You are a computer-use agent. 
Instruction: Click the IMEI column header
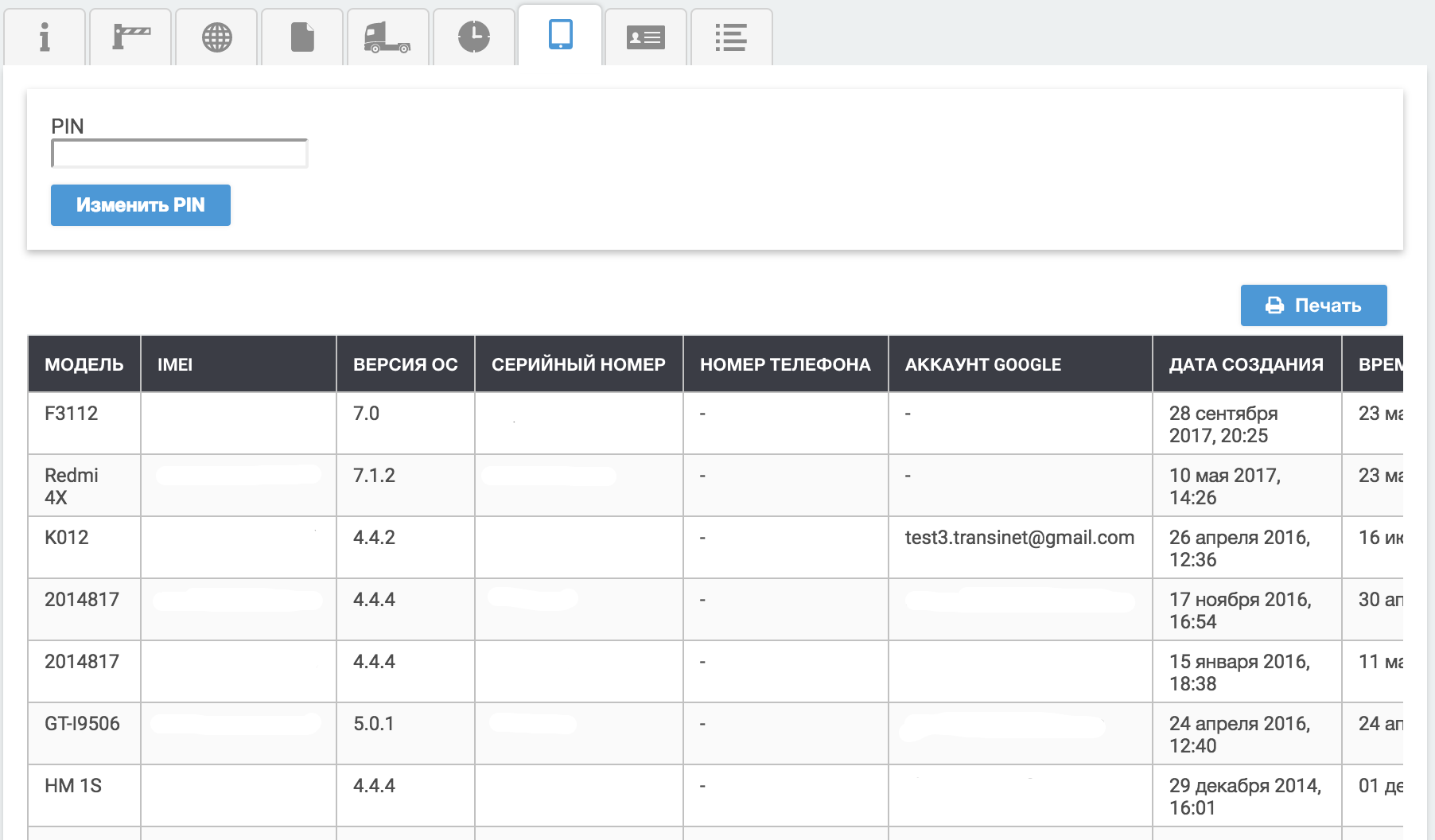pos(175,364)
